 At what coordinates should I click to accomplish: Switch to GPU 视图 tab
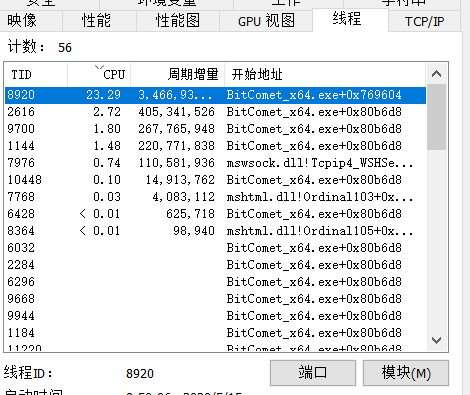pos(266,21)
